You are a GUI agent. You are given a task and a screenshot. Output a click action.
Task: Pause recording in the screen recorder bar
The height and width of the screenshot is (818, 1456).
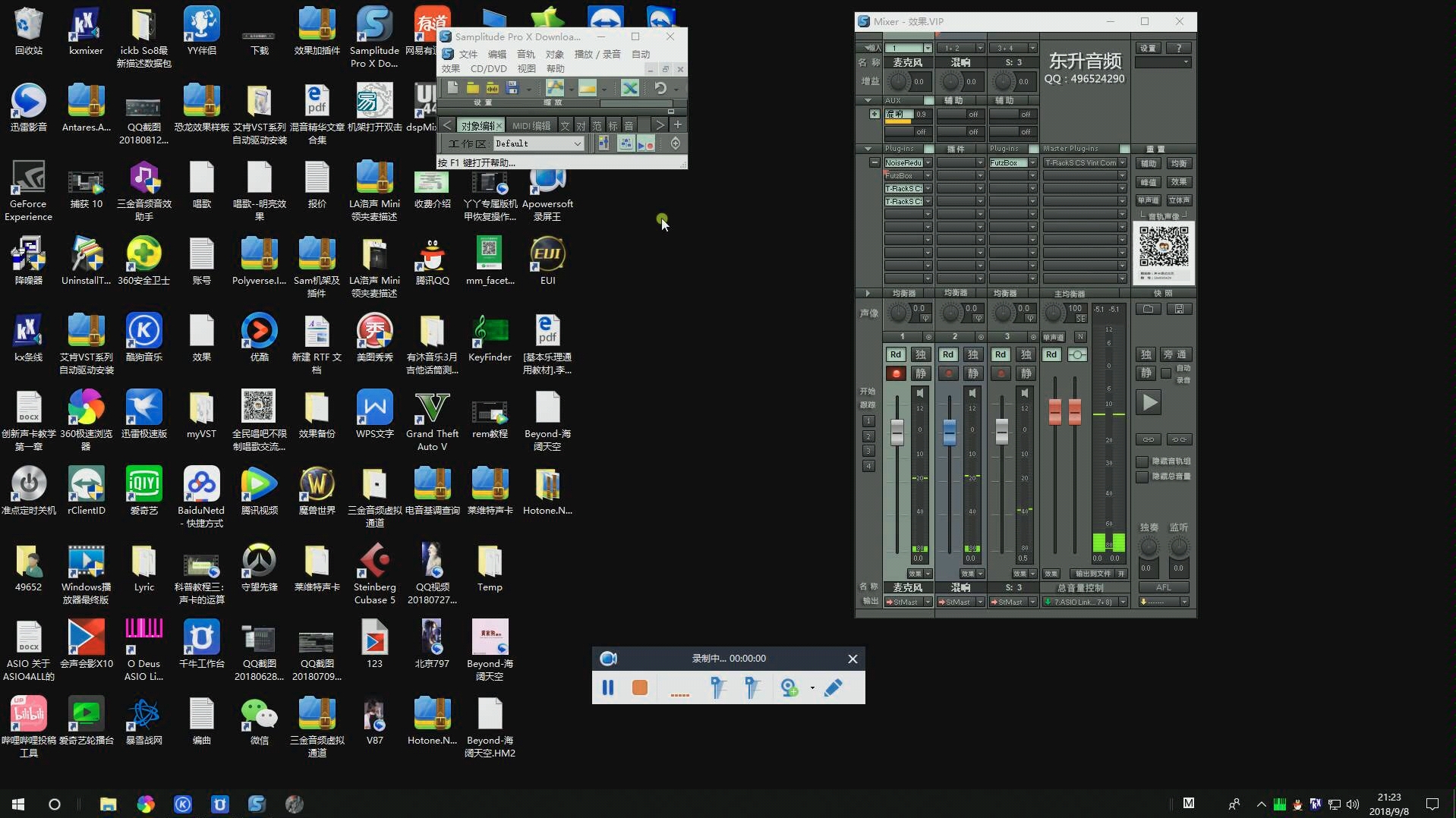point(608,687)
